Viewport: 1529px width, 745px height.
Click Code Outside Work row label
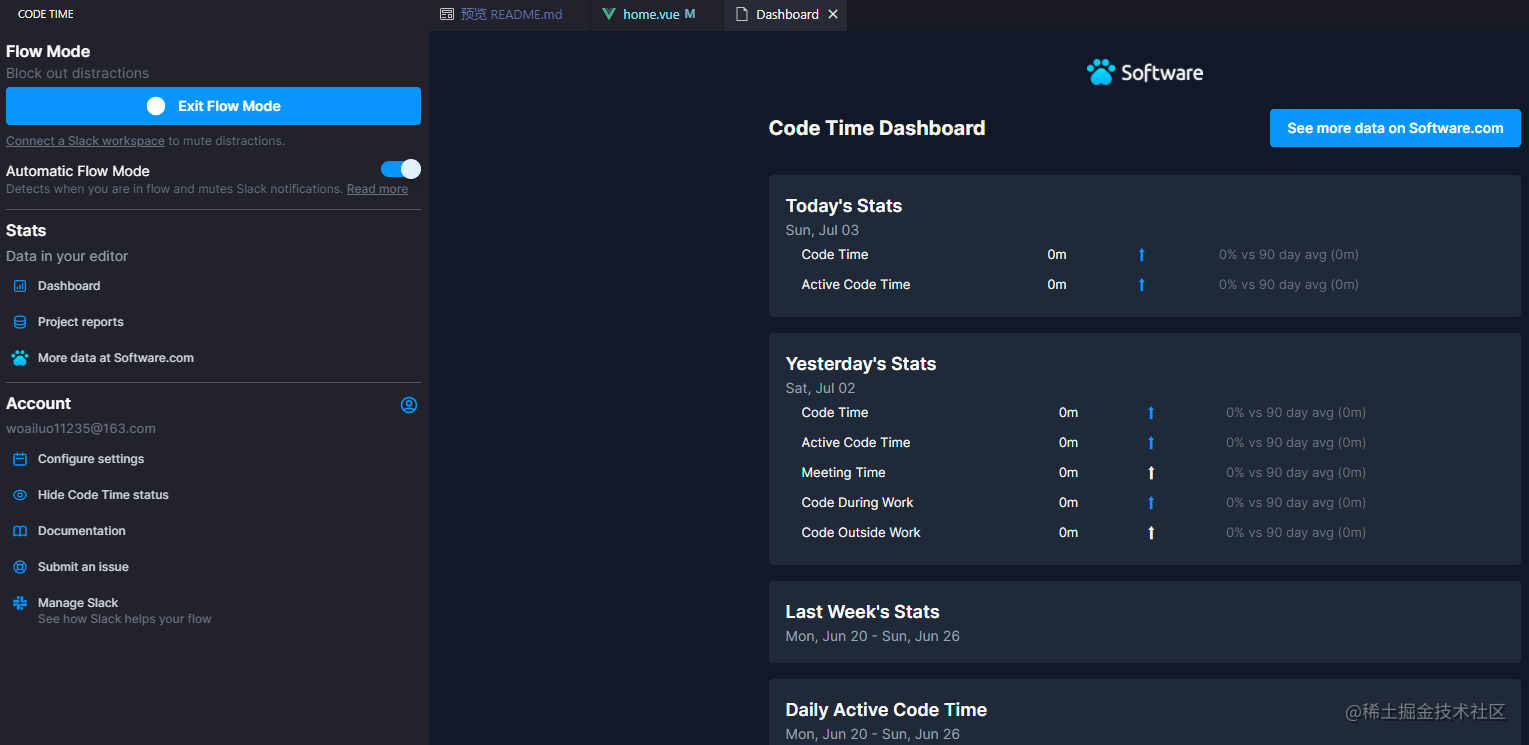[x=861, y=533]
